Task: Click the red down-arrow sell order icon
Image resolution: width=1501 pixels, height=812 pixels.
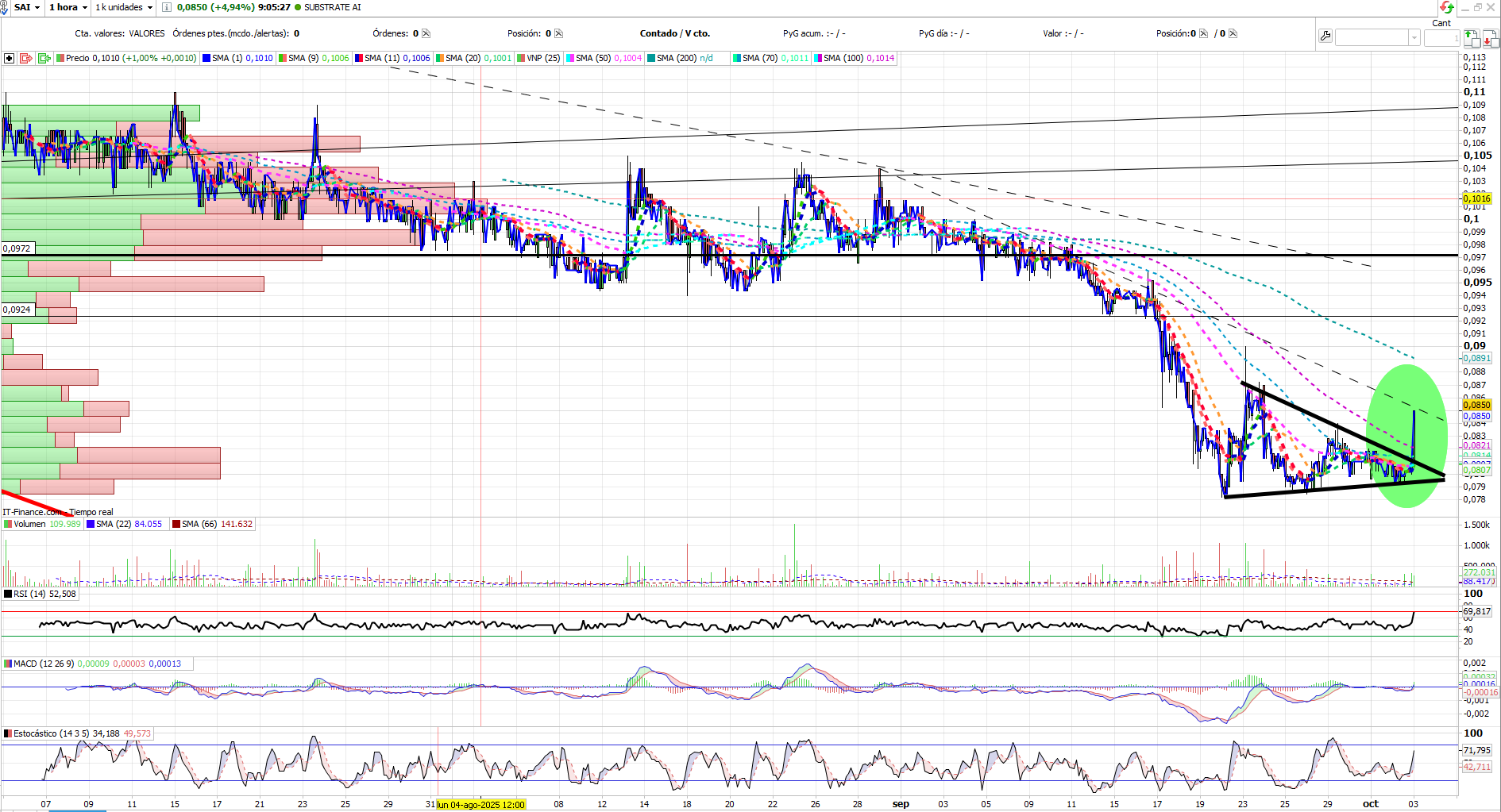Action: click(1490, 38)
